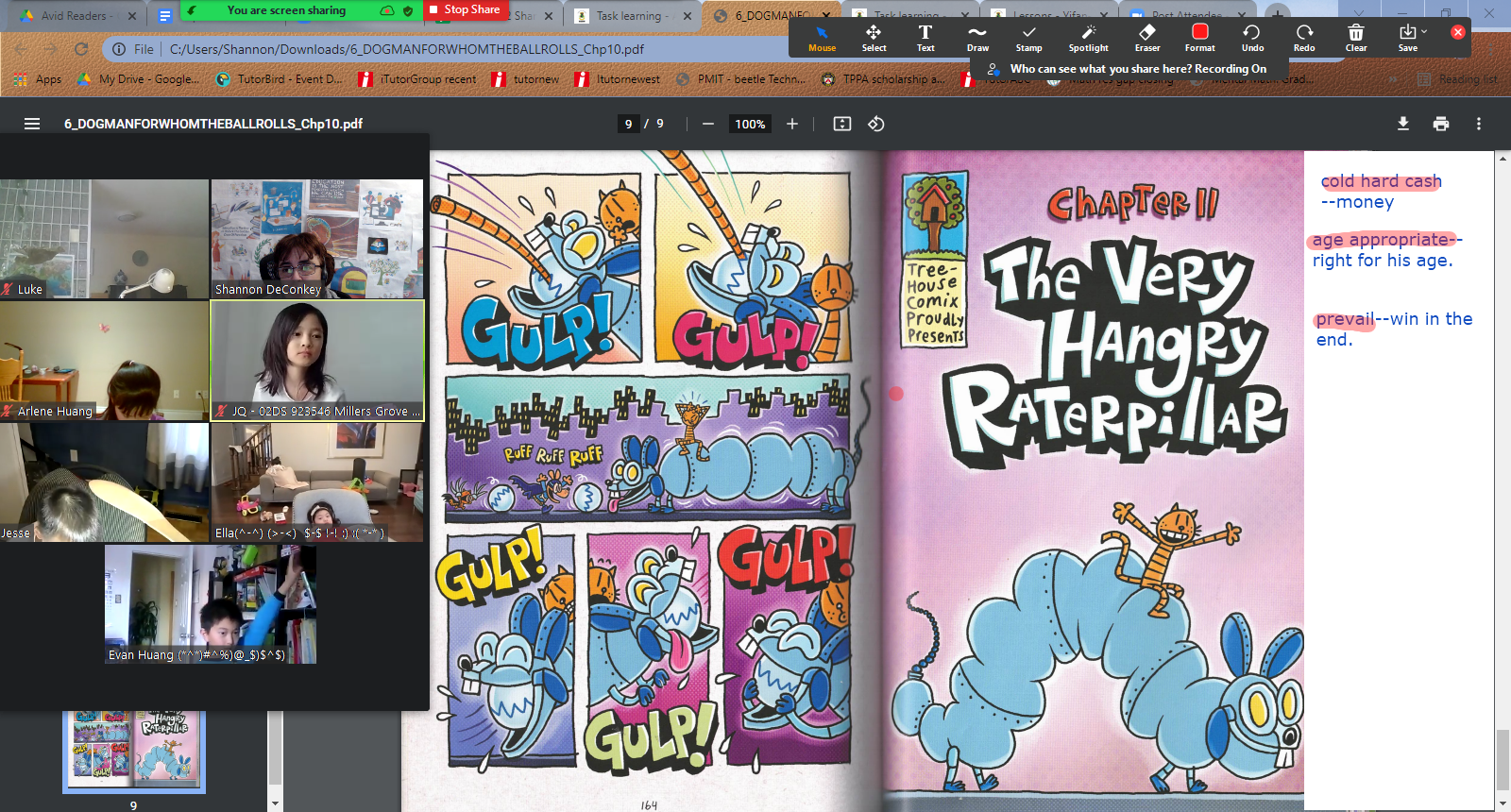The width and height of the screenshot is (1511, 812).
Task: Select Luke's video tile
Action: [104, 239]
